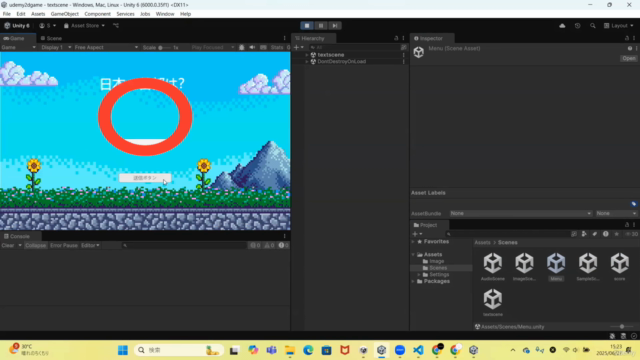Click the Project panel search field
640x360 pixels.
507,234
